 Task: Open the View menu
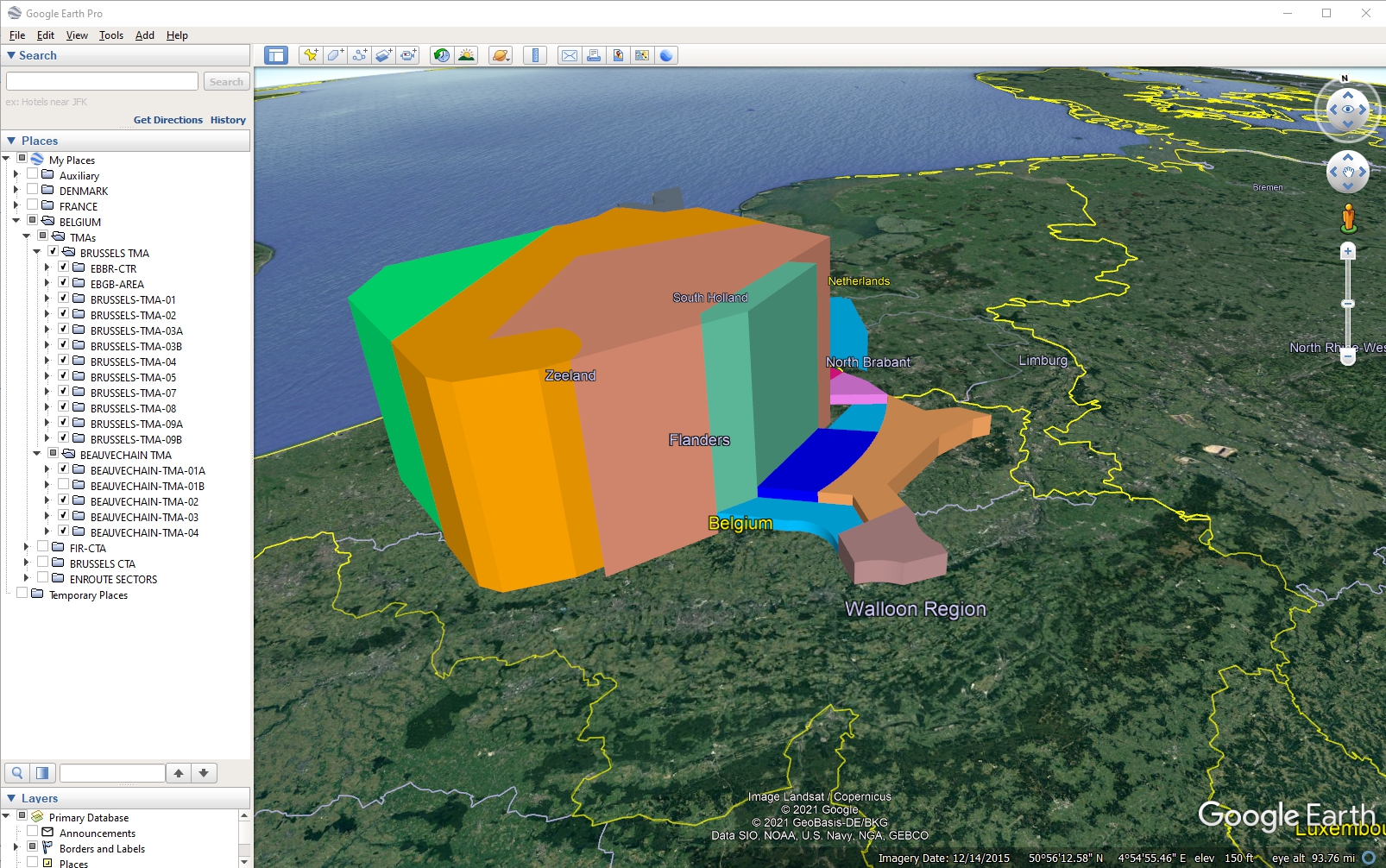(77, 35)
